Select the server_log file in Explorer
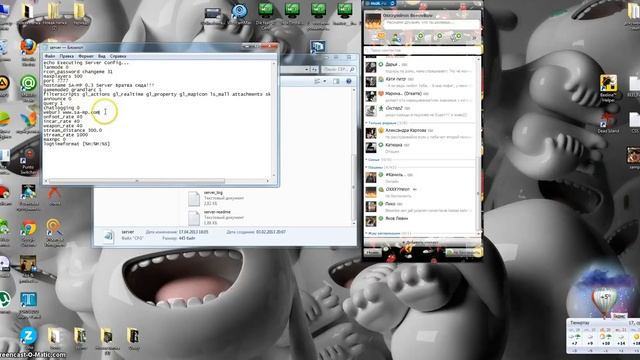 tap(216, 198)
